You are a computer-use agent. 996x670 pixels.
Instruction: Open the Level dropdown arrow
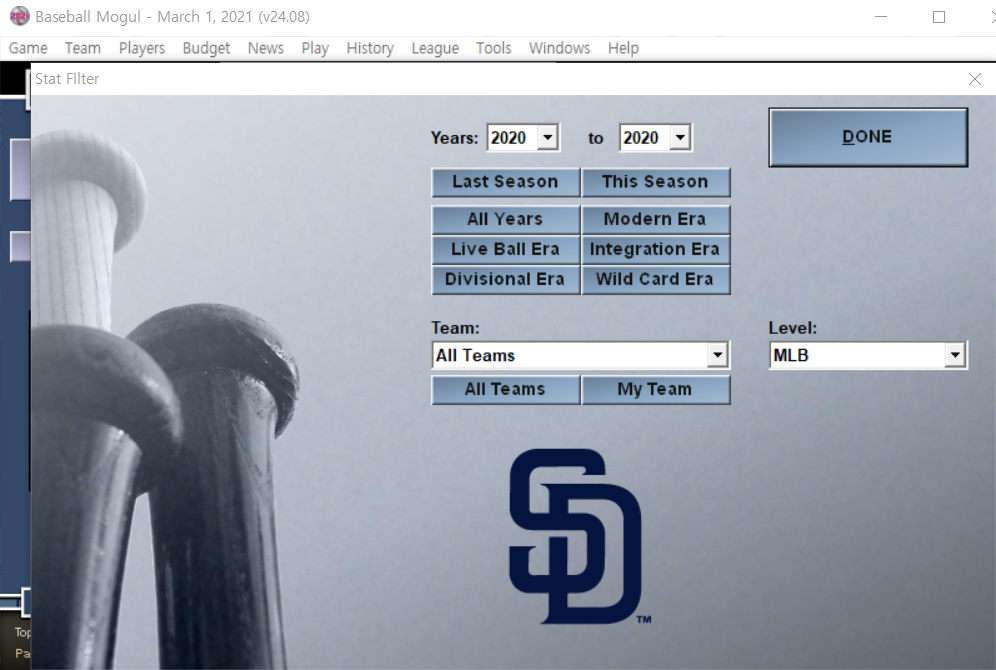[955, 355]
